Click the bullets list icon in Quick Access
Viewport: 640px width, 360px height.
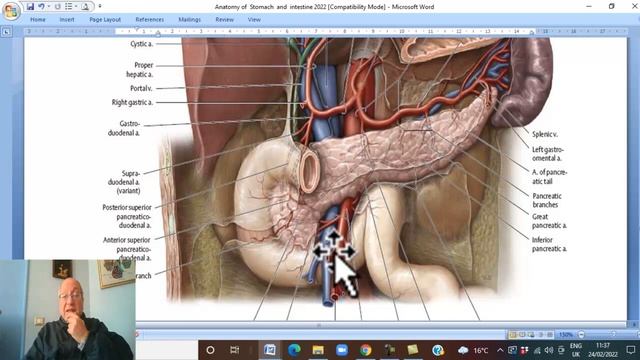69,7
